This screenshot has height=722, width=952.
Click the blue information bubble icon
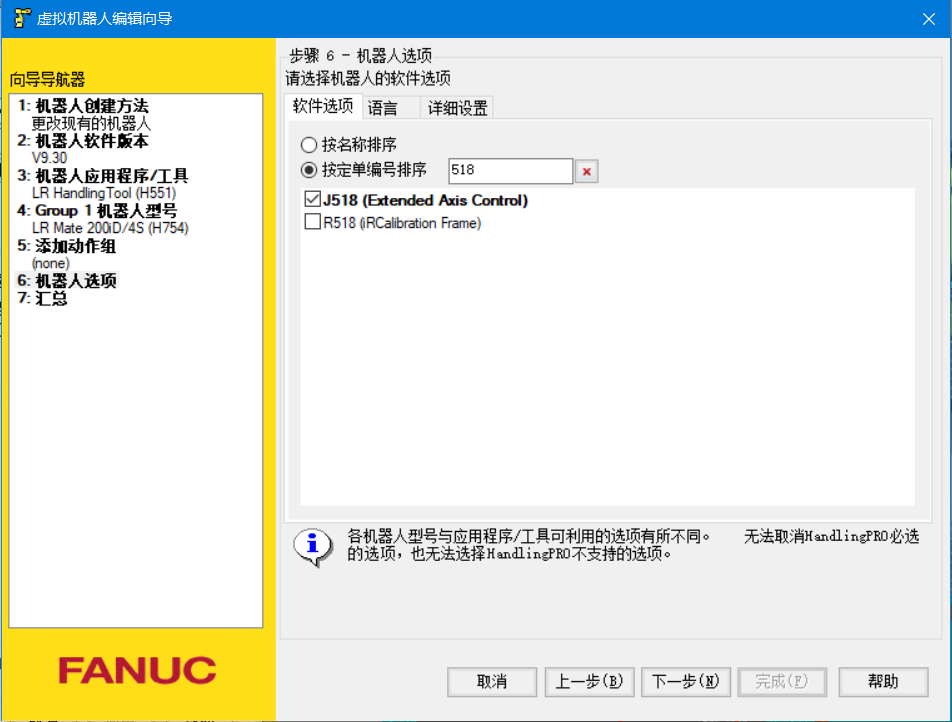click(x=312, y=545)
